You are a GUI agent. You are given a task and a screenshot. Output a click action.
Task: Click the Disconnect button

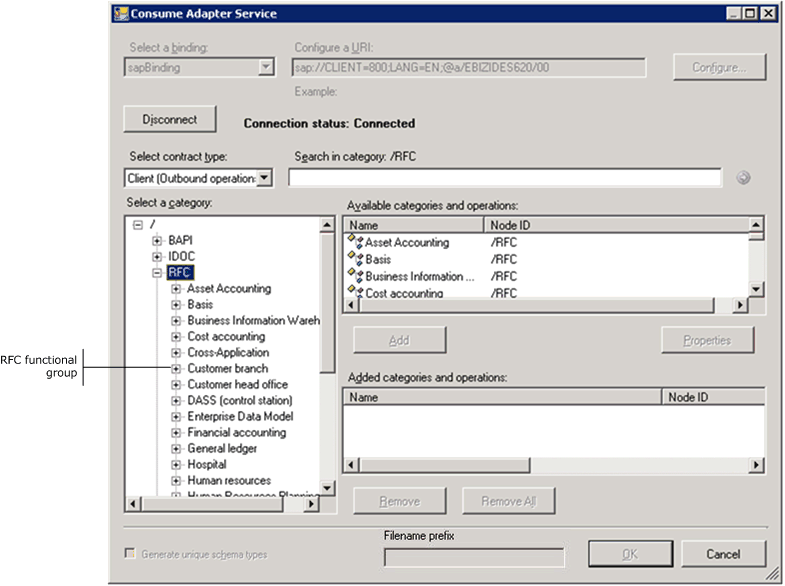[170, 119]
